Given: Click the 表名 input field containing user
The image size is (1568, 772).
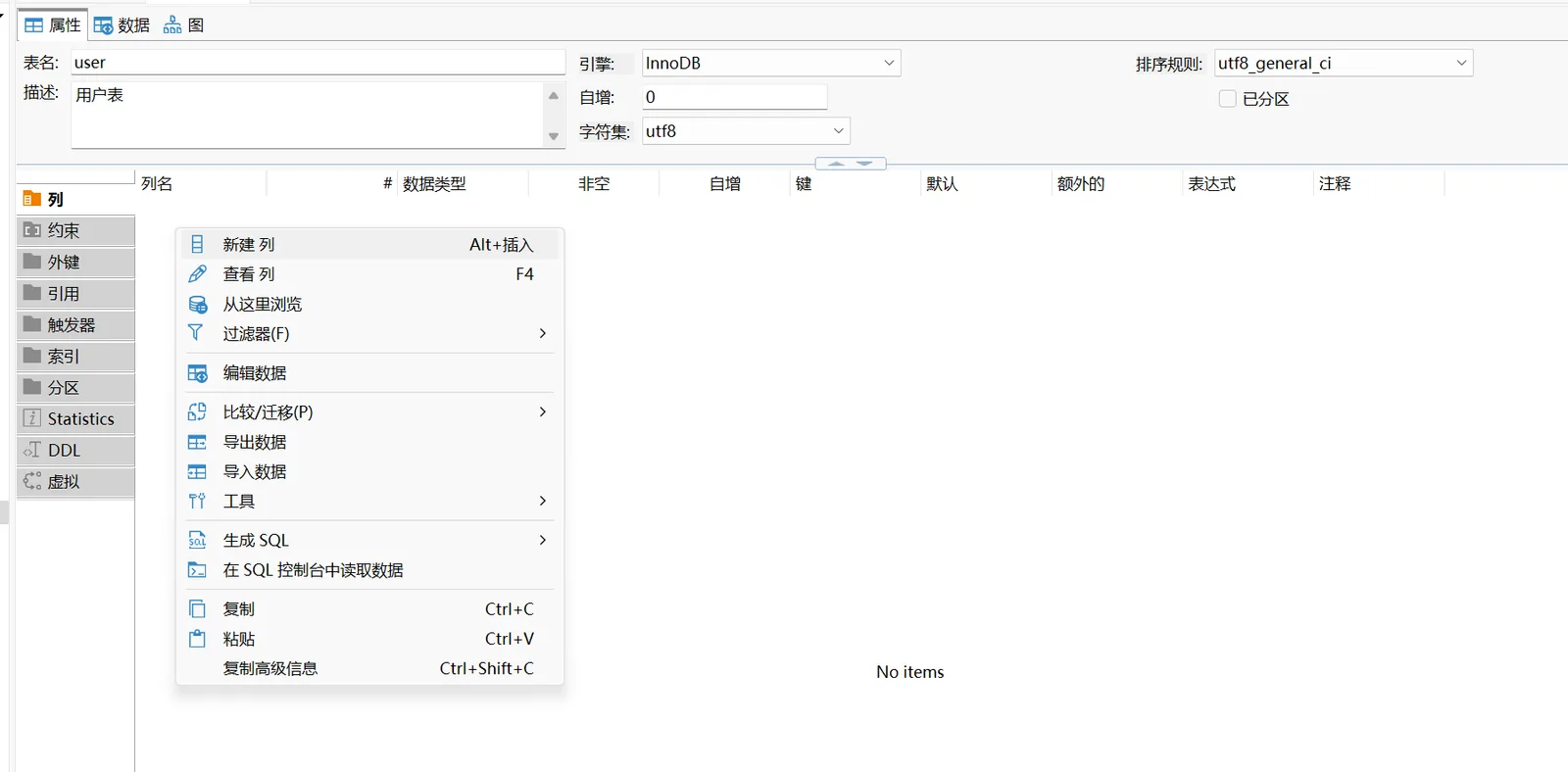Looking at the screenshot, I should [x=318, y=63].
